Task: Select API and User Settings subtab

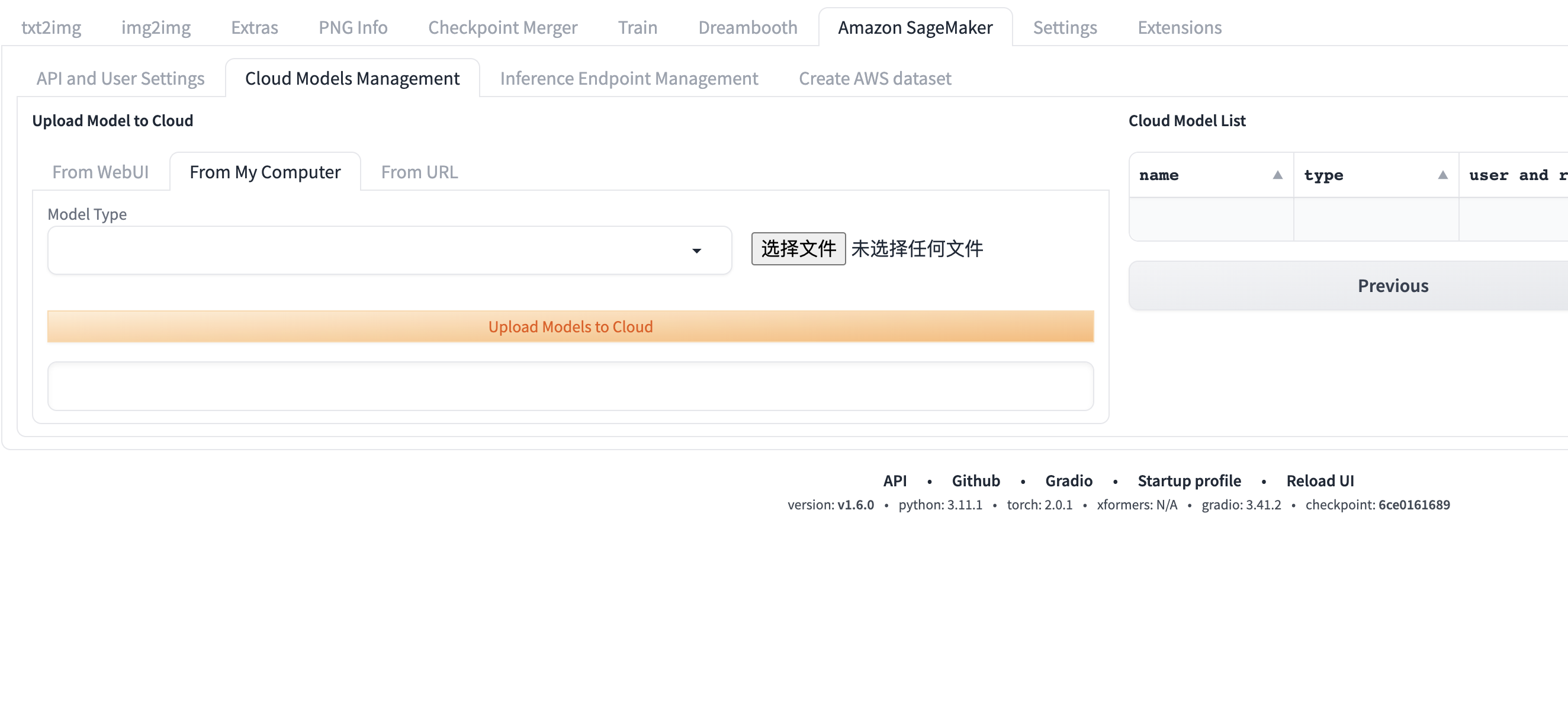Action: click(120, 79)
